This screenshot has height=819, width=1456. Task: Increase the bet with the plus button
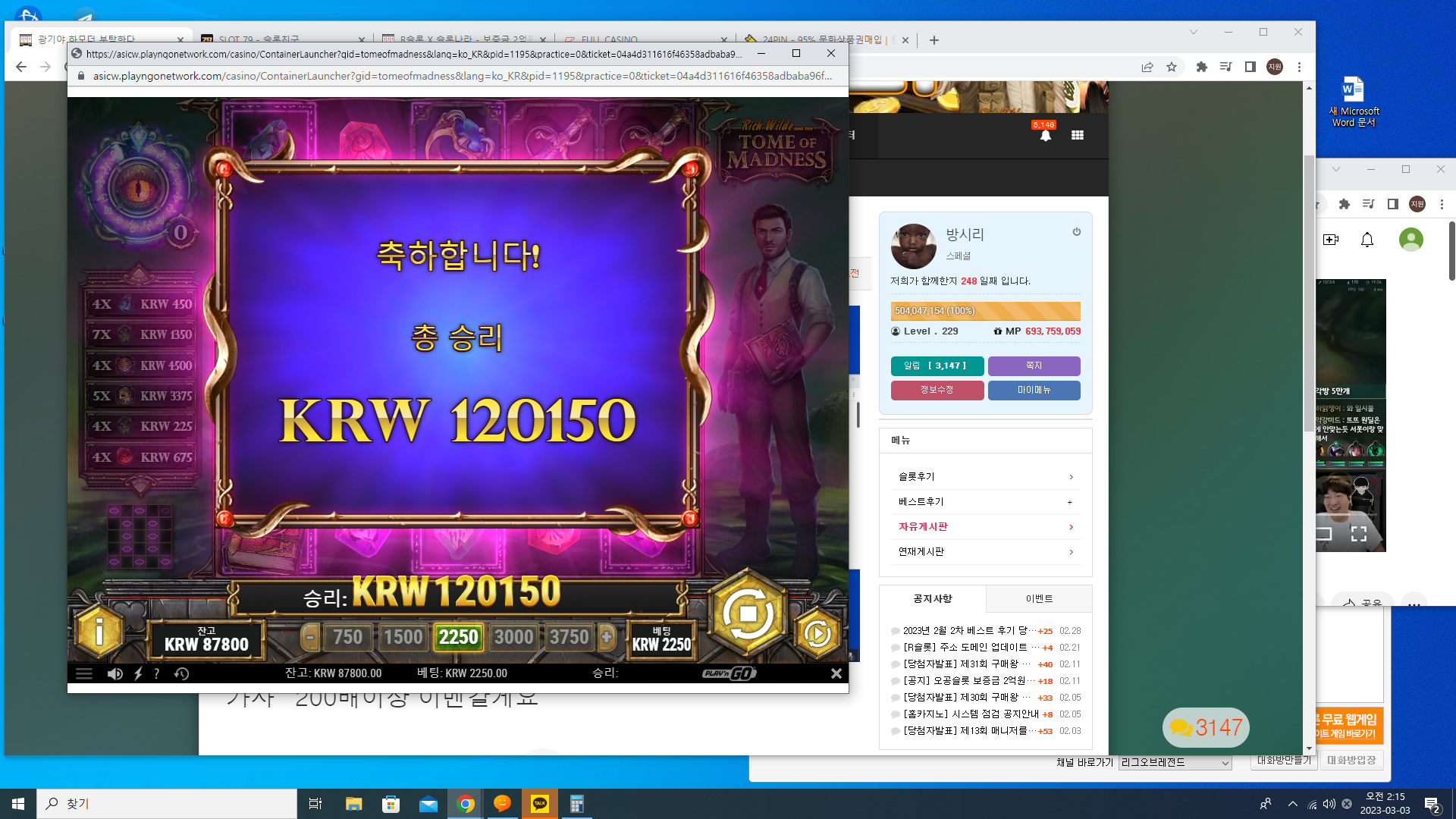tap(607, 637)
